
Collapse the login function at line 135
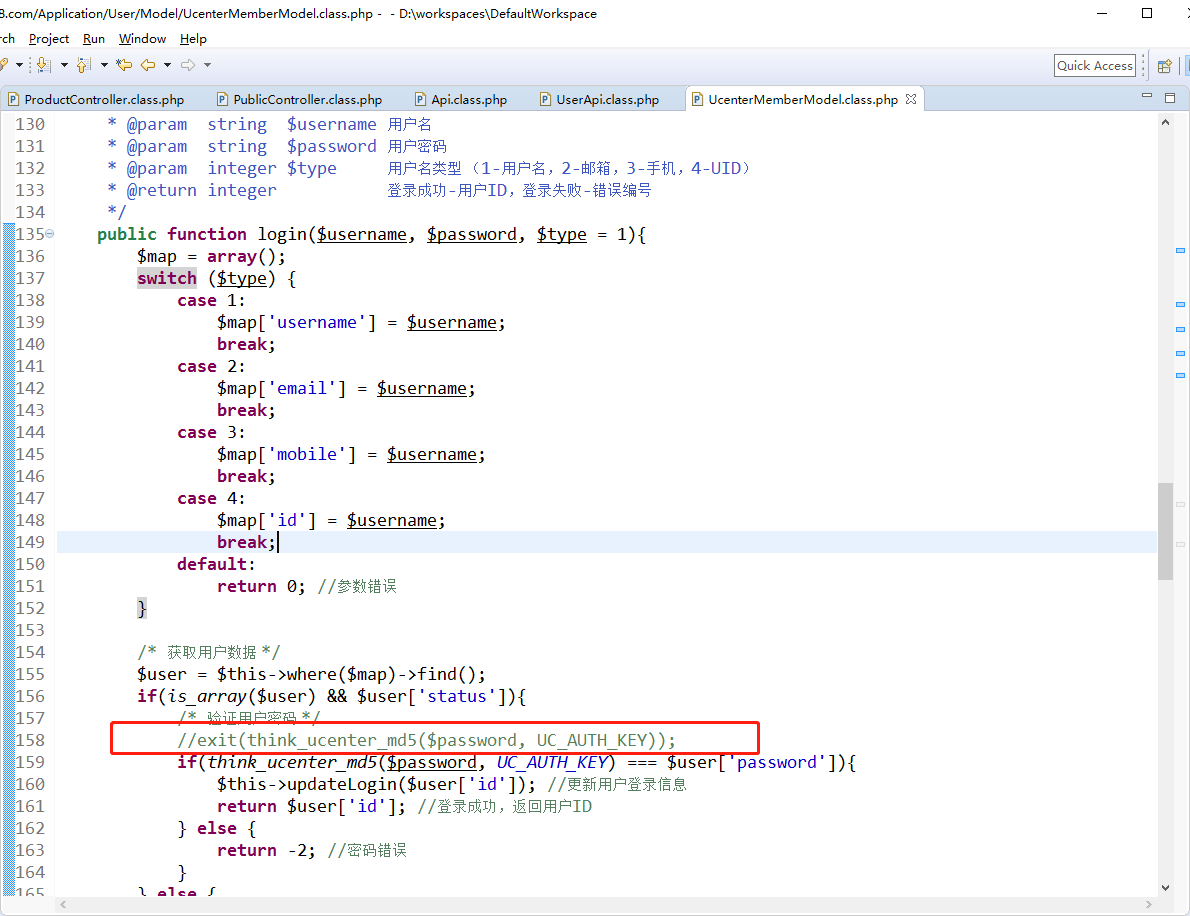click(x=50, y=234)
